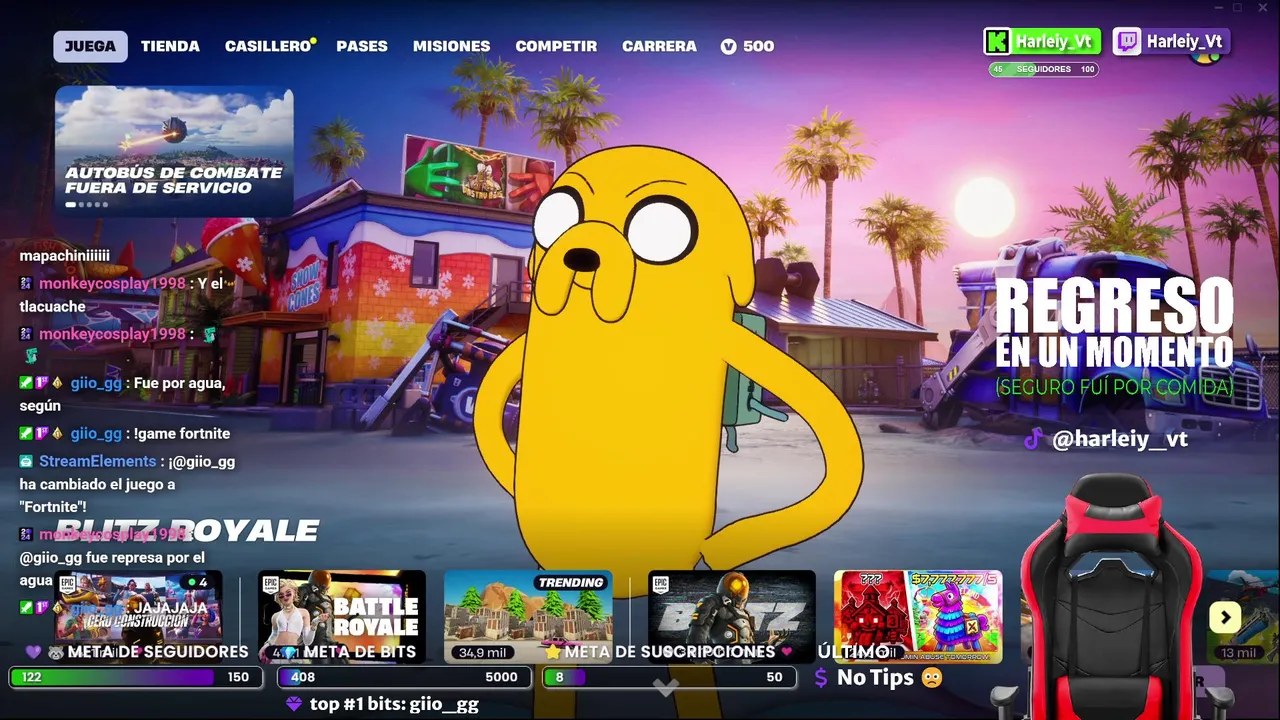Open the Autobús de Combate news banner
This screenshot has height=720, width=1280.
click(x=174, y=150)
